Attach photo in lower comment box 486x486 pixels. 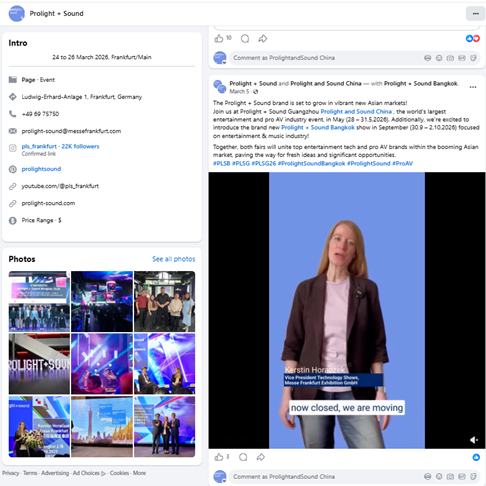[x=450, y=477]
